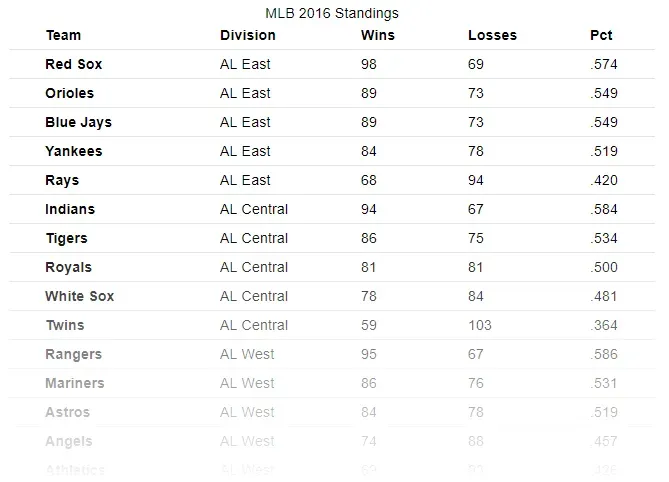Click the Wins column header
Viewport: 669px width, 482px height.
coord(377,35)
